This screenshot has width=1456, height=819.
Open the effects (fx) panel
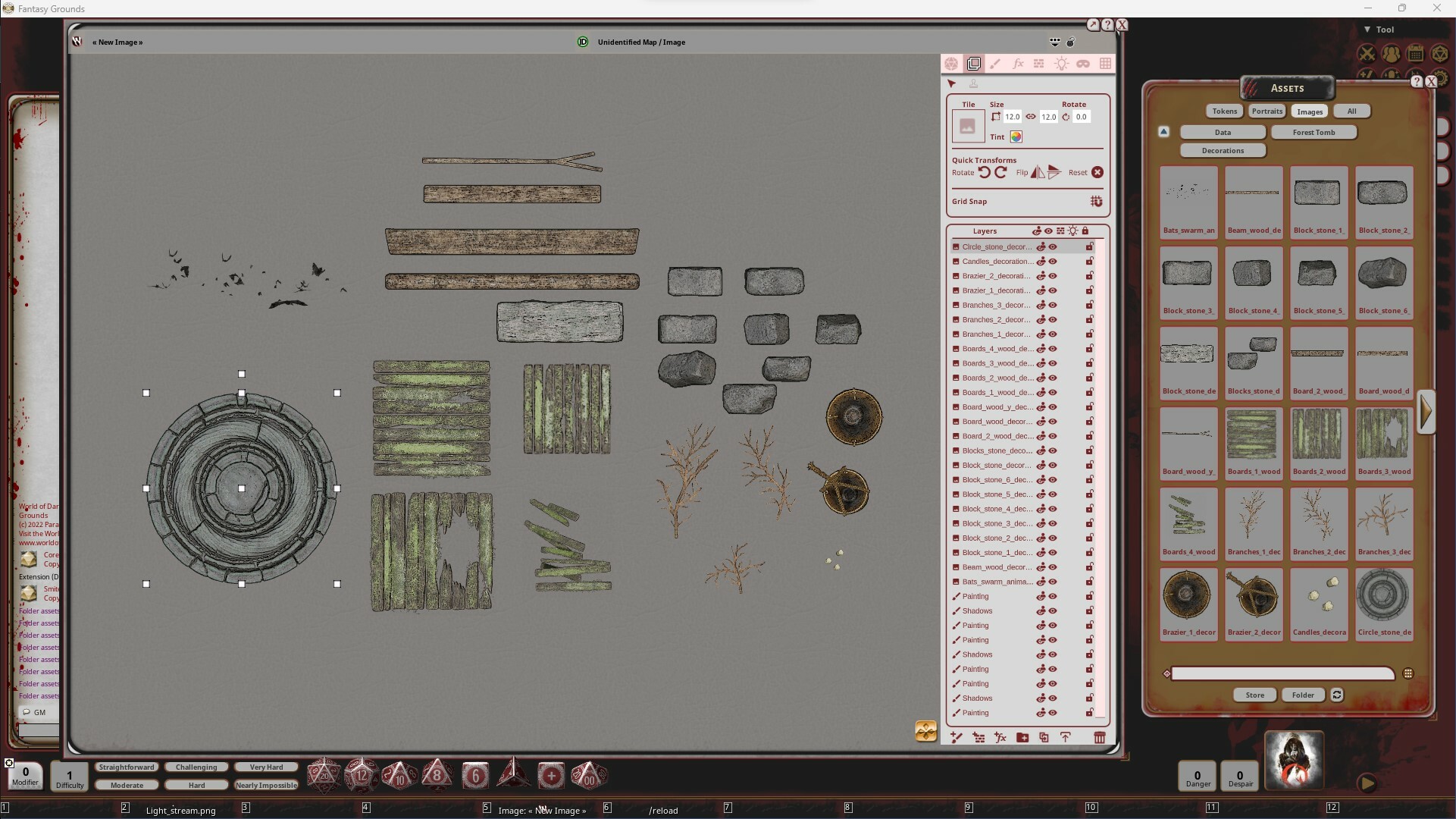[1018, 64]
